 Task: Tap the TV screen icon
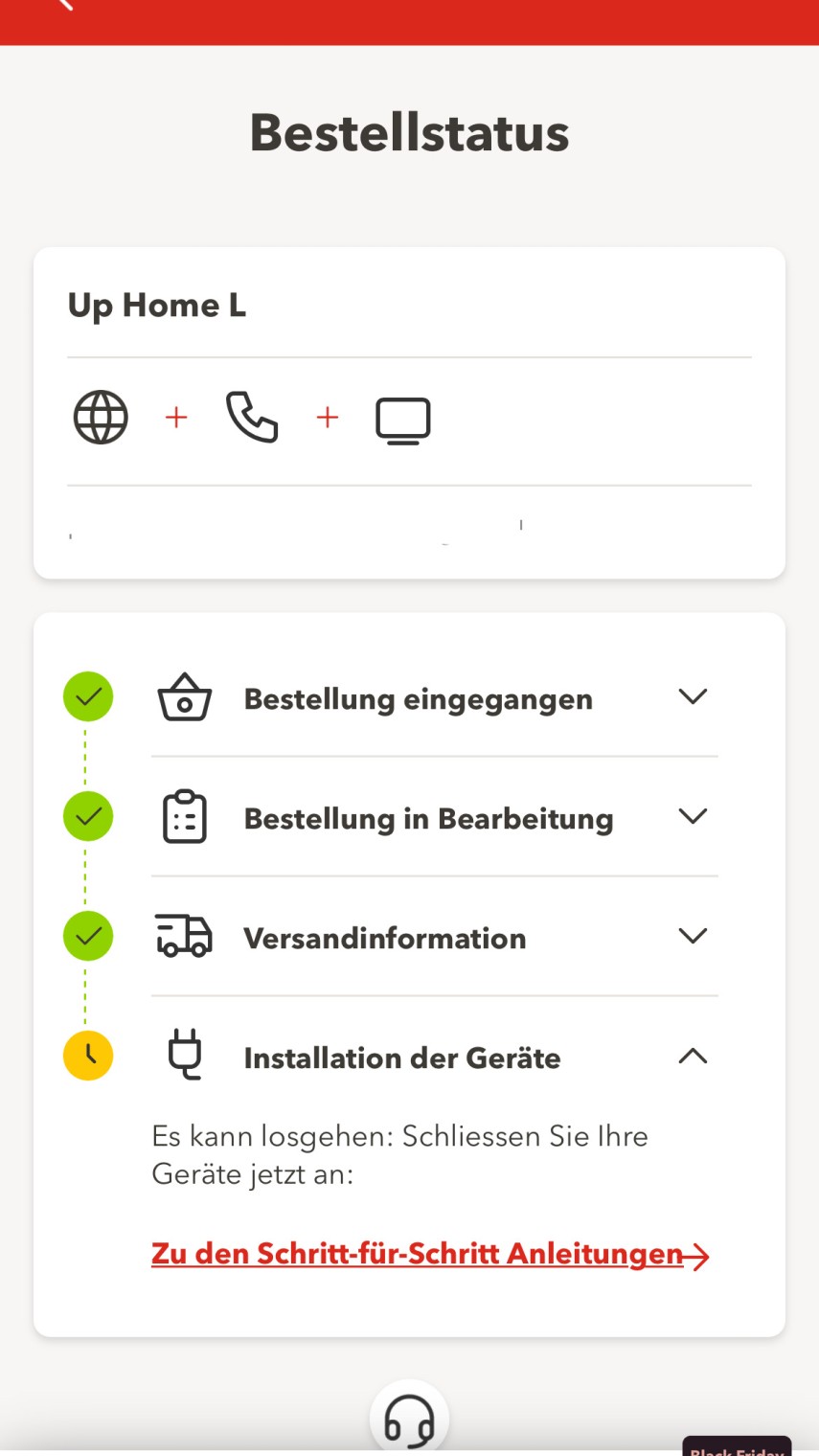(402, 421)
